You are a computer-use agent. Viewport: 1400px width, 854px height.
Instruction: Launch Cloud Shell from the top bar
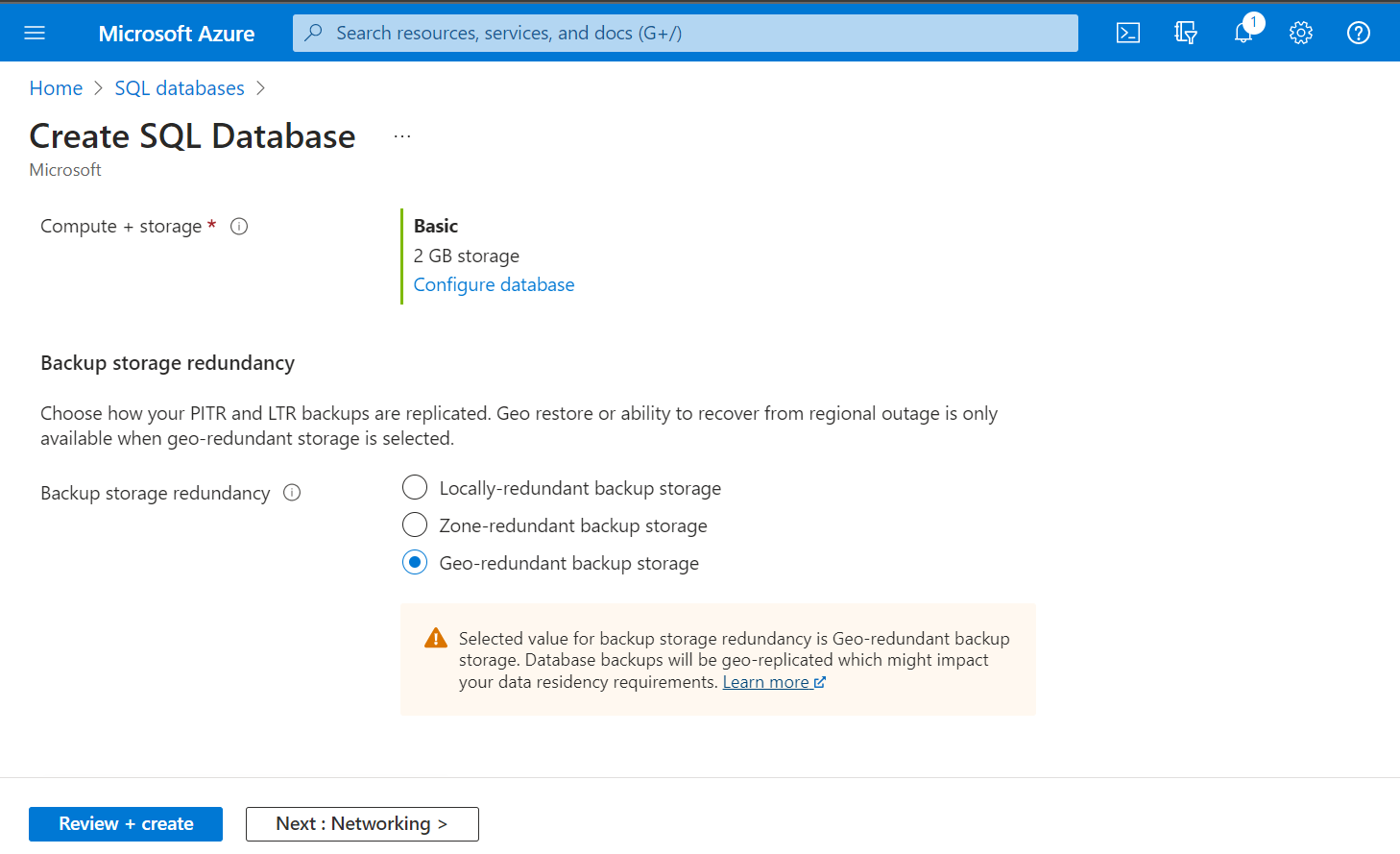click(1128, 33)
